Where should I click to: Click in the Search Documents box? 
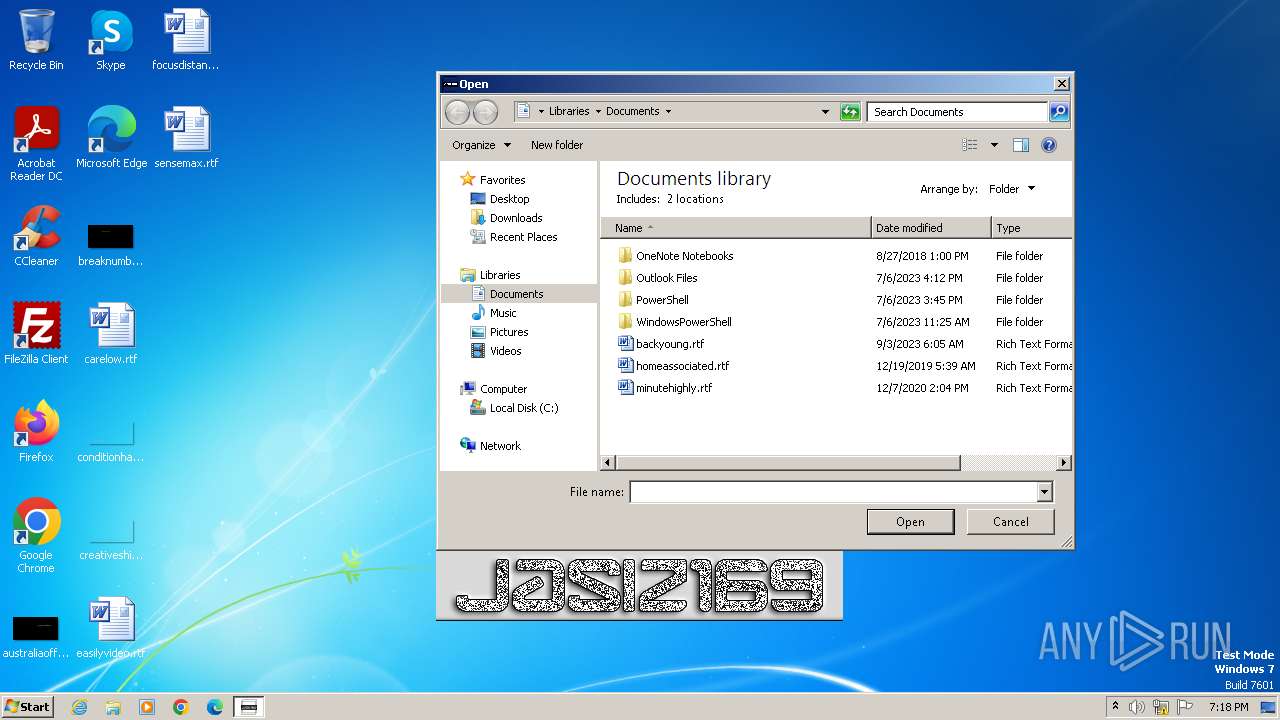coord(957,112)
